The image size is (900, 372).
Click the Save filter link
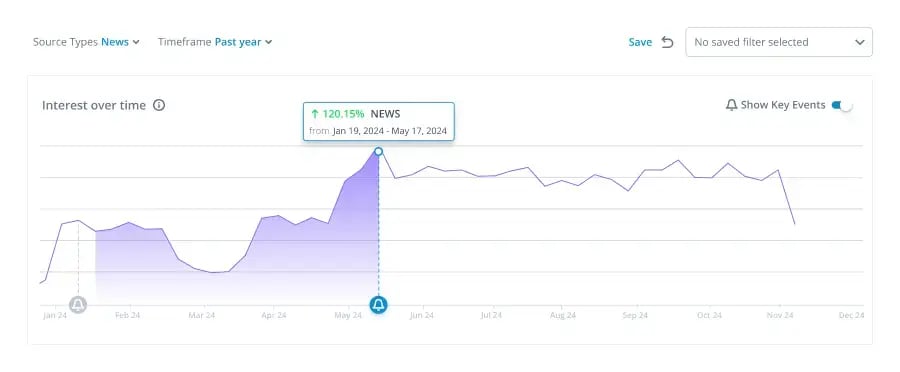pos(640,42)
